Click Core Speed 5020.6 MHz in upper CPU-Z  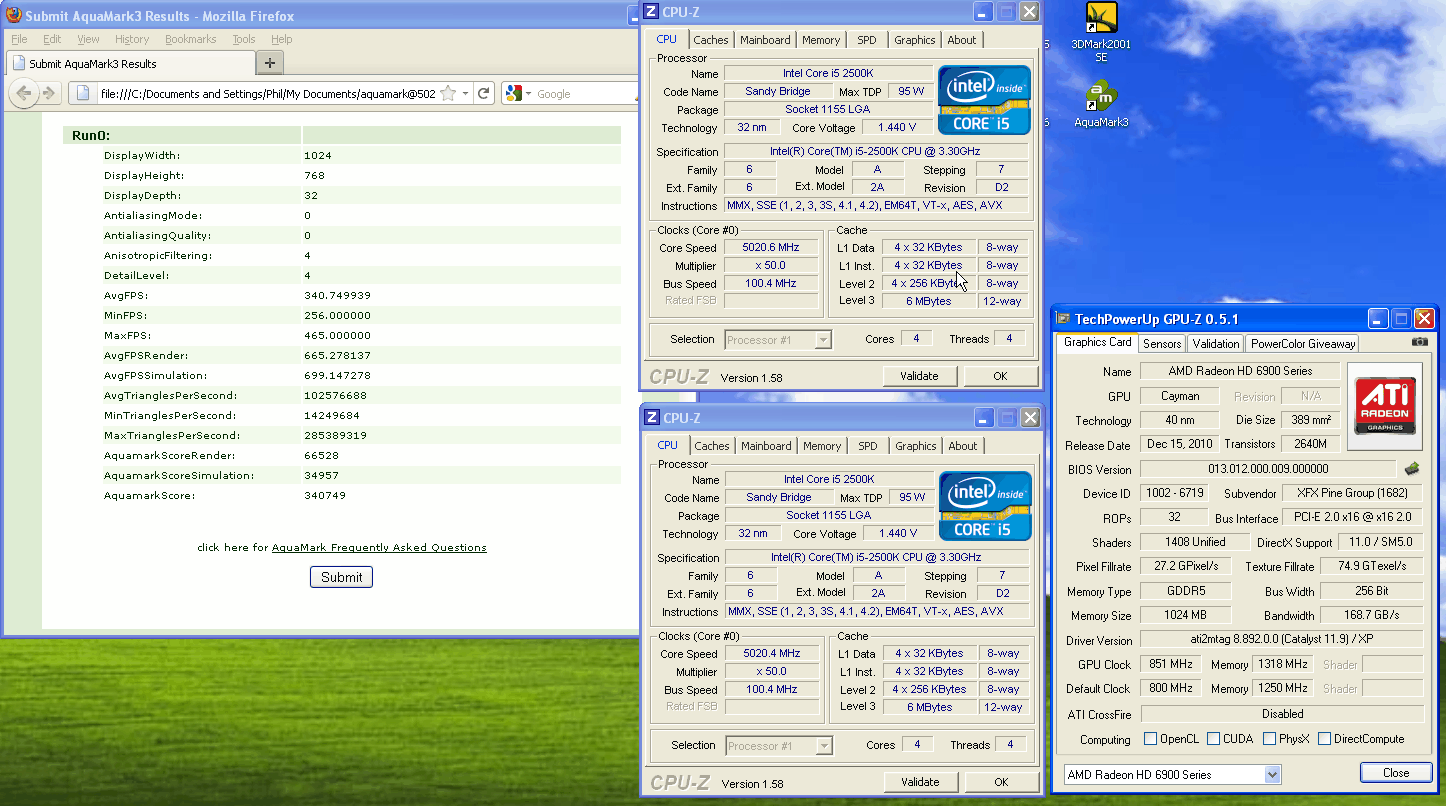[771, 247]
